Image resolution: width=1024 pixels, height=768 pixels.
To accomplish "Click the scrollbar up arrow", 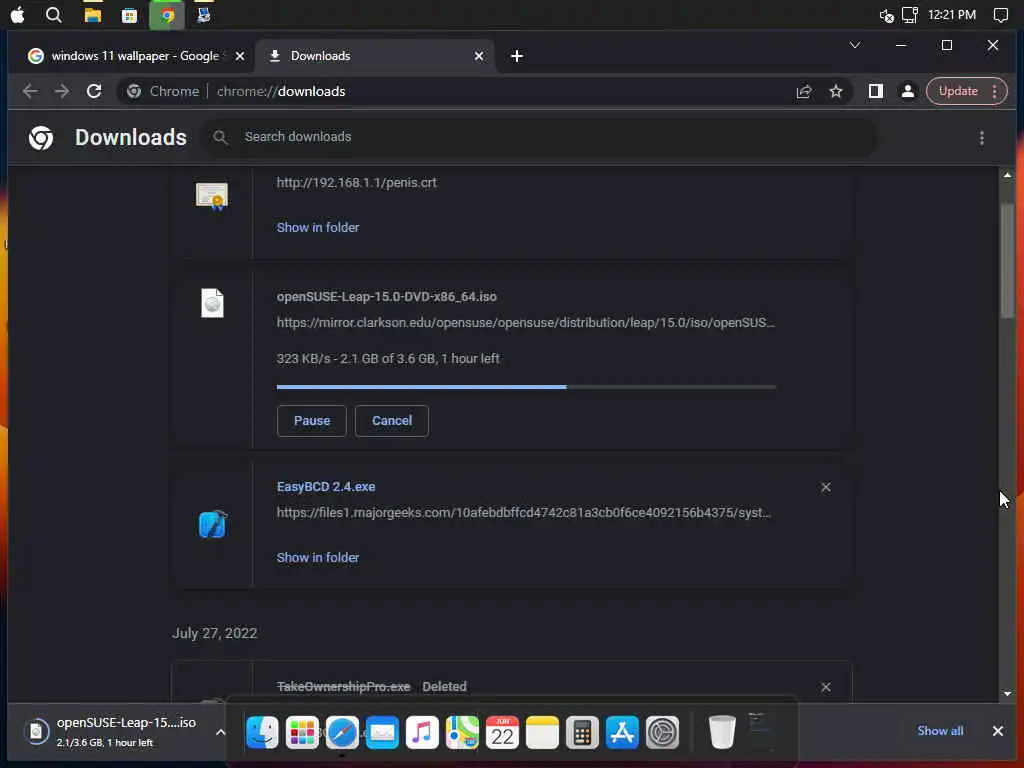I will click(x=1007, y=175).
